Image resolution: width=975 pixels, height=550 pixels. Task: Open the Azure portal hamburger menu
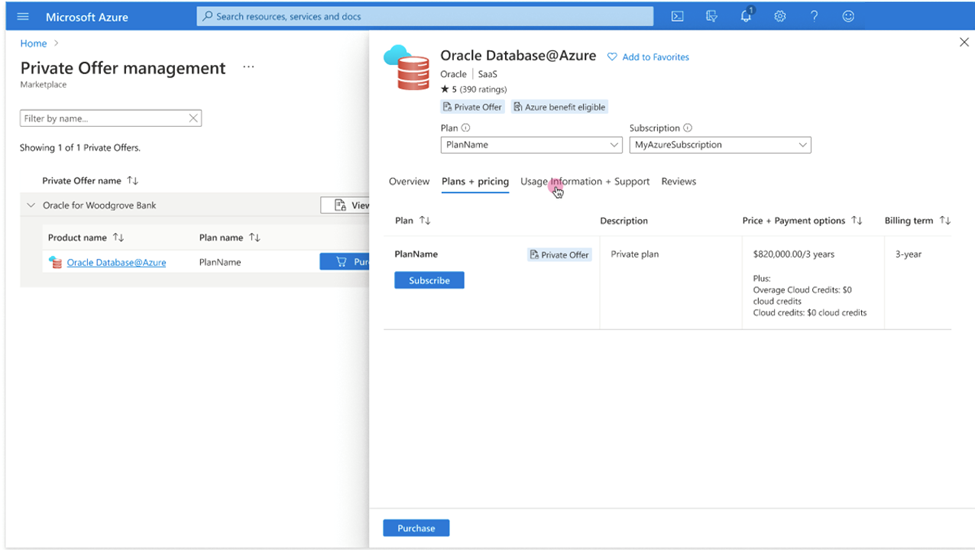click(x=23, y=17)
